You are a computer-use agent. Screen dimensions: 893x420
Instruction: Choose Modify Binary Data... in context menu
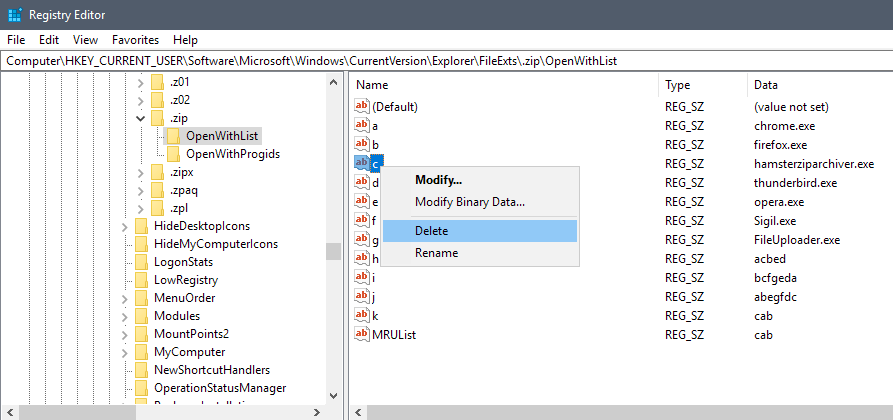point(480,202)
